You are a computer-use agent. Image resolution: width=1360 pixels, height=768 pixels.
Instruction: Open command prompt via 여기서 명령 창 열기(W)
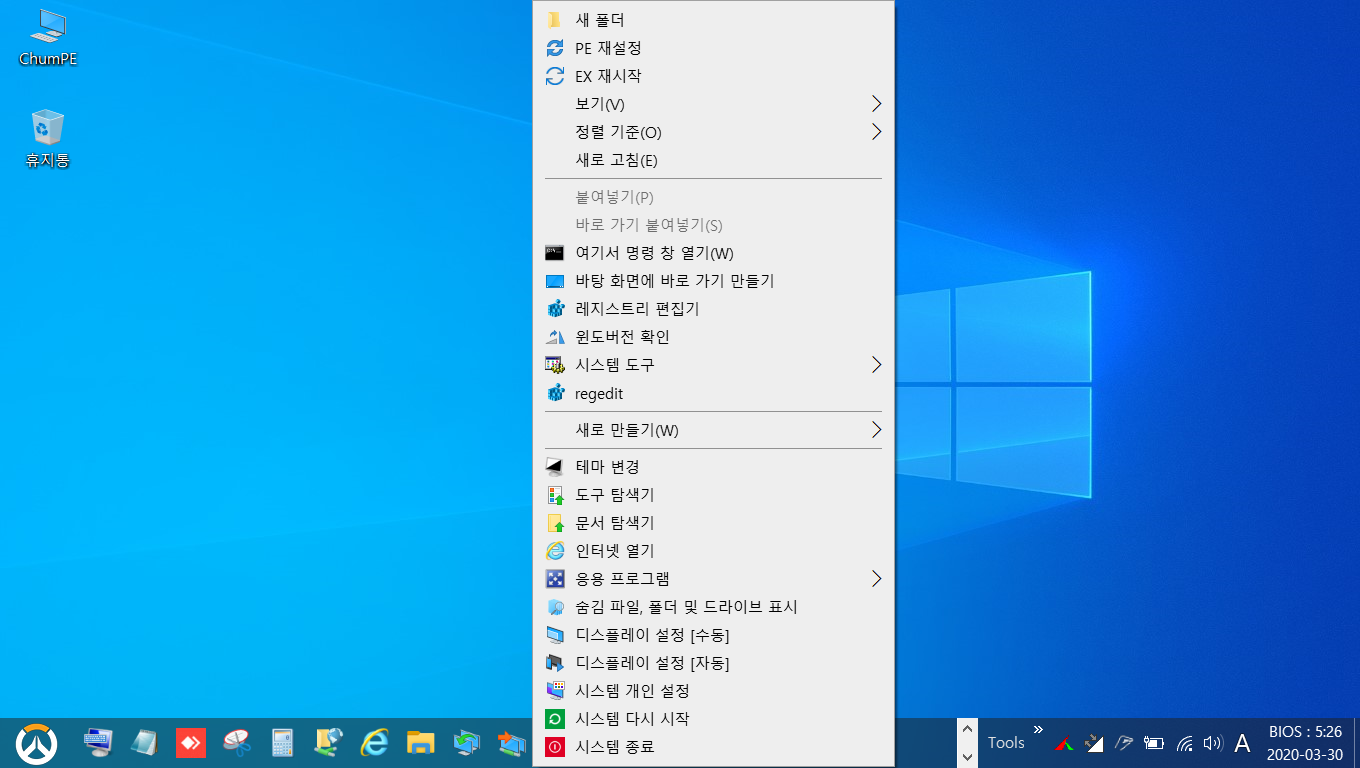712,253
